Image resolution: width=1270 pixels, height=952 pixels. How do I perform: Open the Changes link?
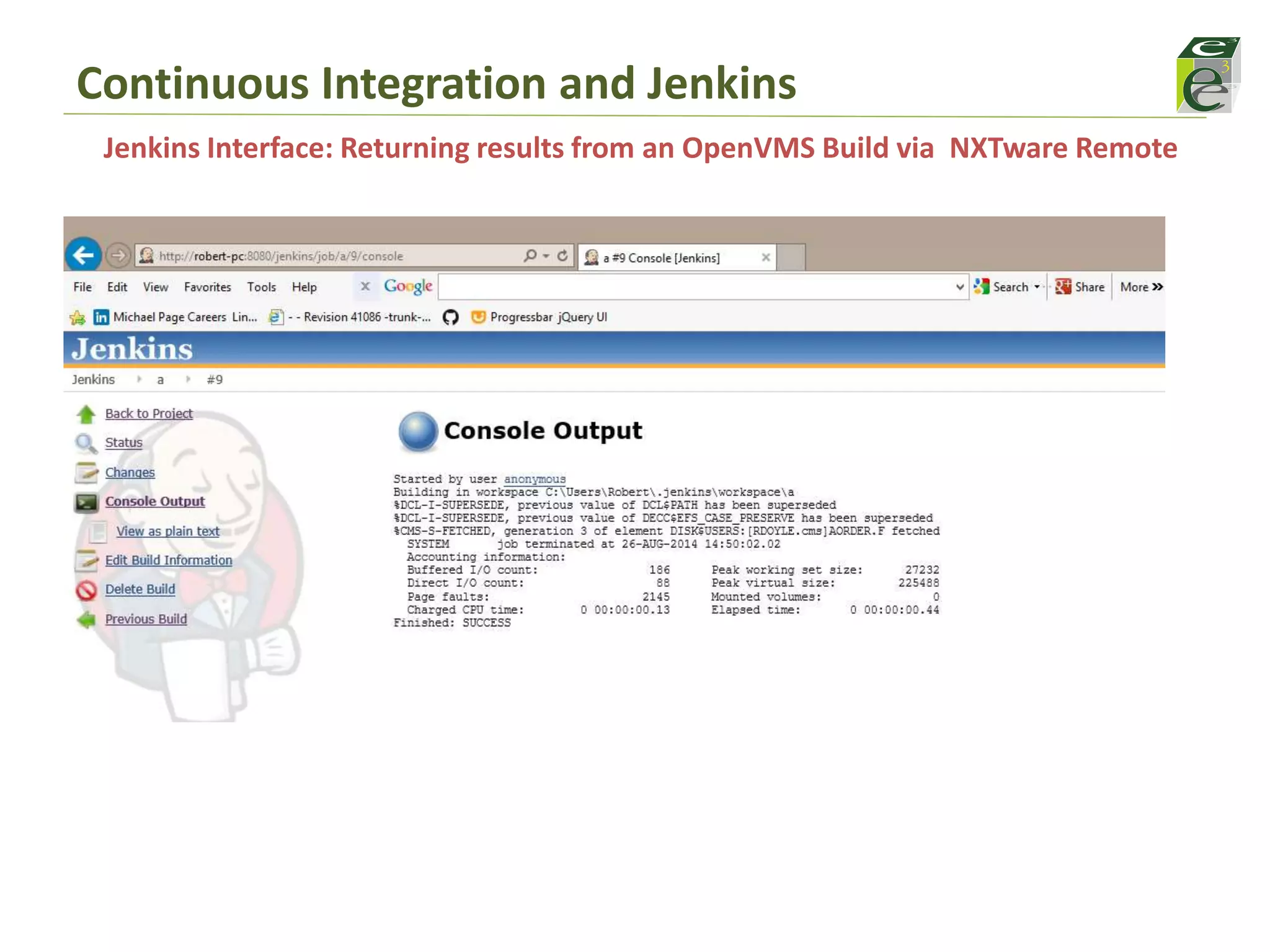130,472
